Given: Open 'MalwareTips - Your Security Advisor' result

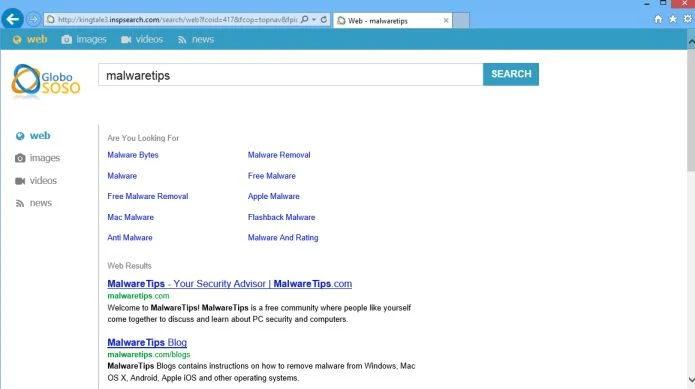Looking at the screenshot, I should [230, 284].
